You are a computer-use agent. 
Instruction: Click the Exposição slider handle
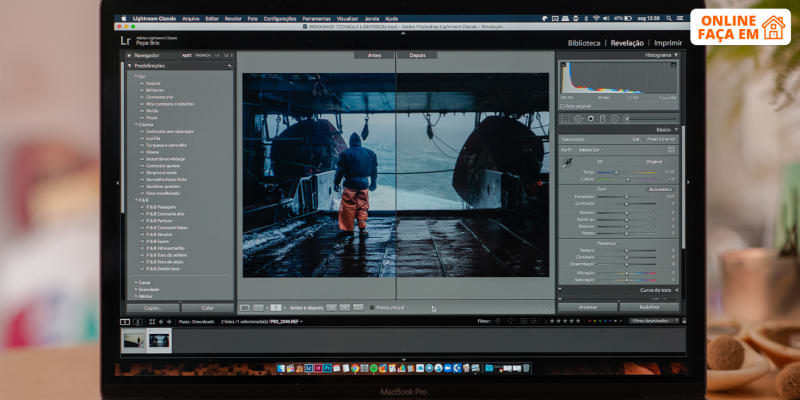(627, 196)
